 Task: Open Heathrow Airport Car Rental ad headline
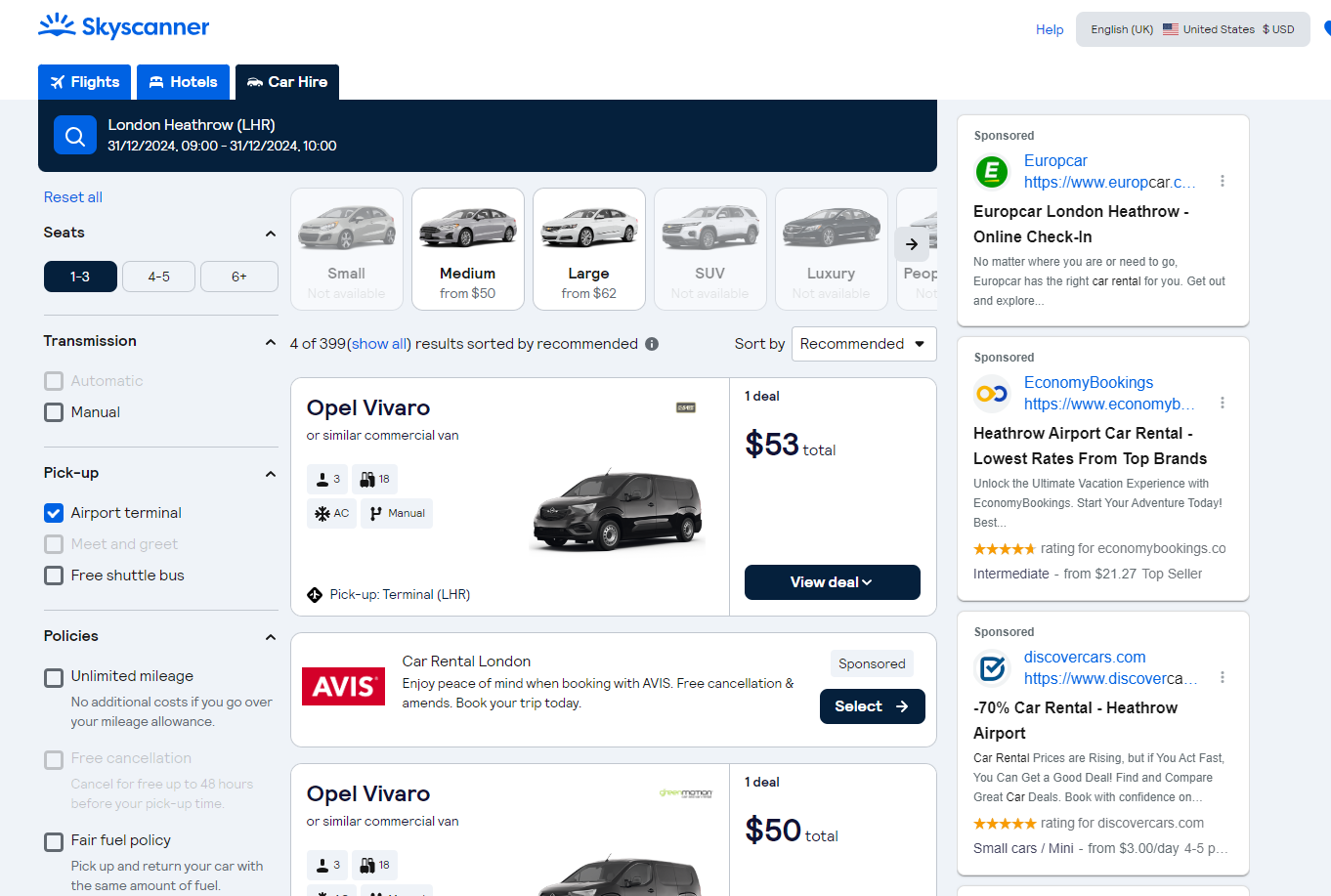pos(1090,446)
